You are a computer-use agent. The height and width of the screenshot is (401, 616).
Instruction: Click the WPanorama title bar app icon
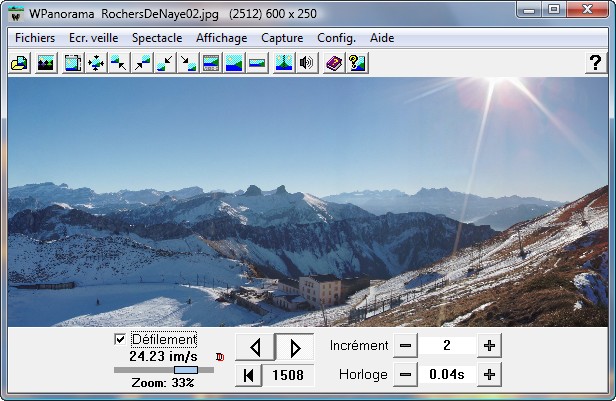click(x=16, y=14)
